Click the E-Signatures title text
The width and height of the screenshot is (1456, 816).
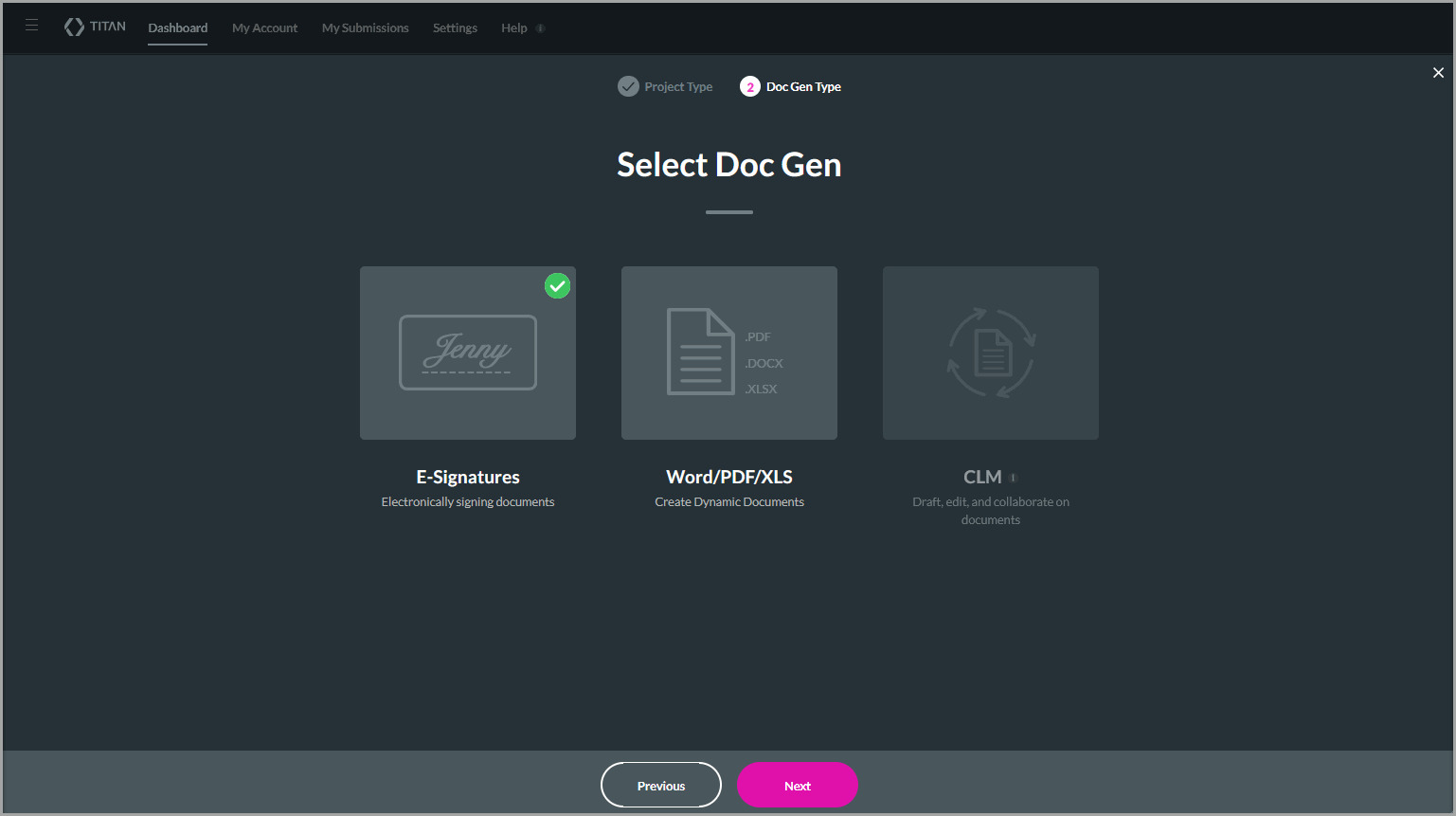468,477
